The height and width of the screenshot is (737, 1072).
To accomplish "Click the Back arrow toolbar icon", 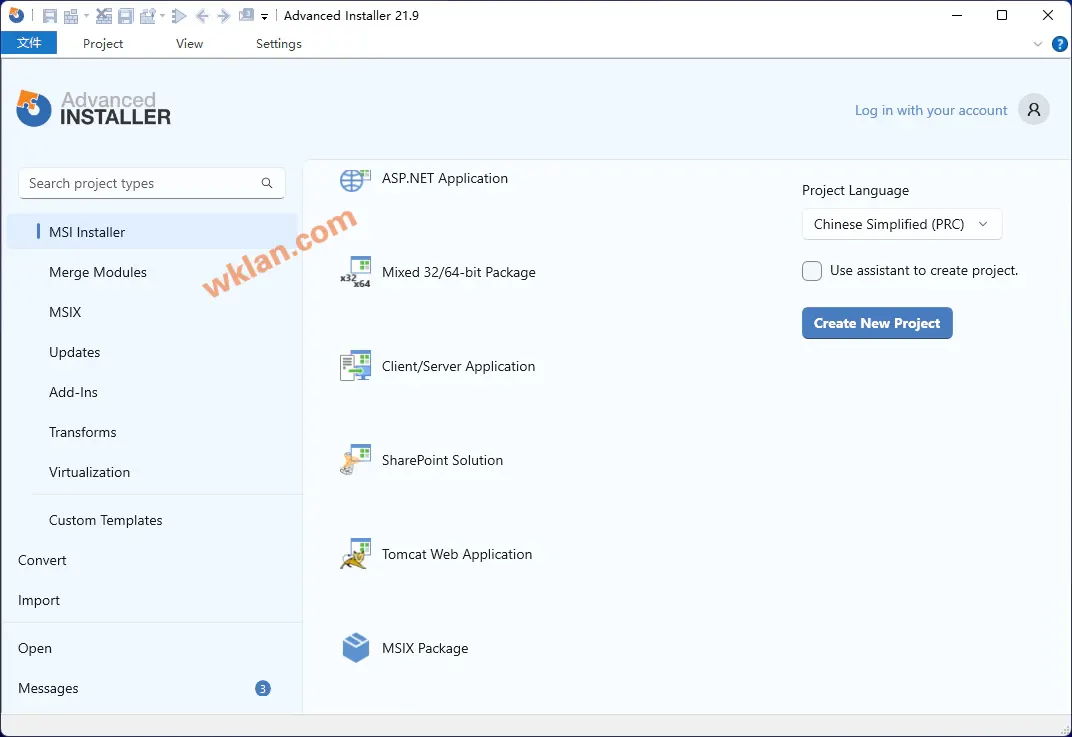I will [202, 16].
